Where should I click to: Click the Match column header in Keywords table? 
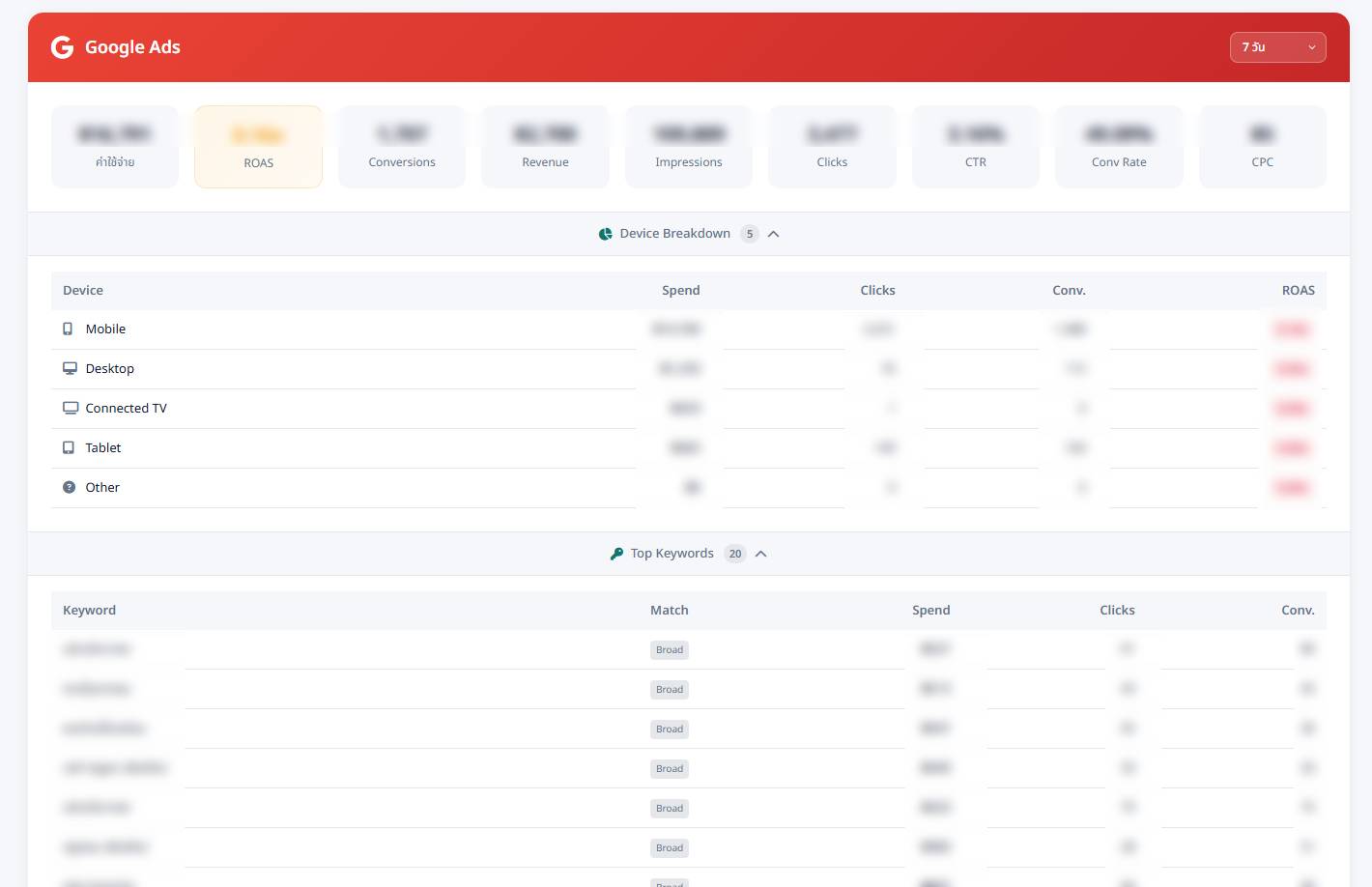[x=669, y=611]
